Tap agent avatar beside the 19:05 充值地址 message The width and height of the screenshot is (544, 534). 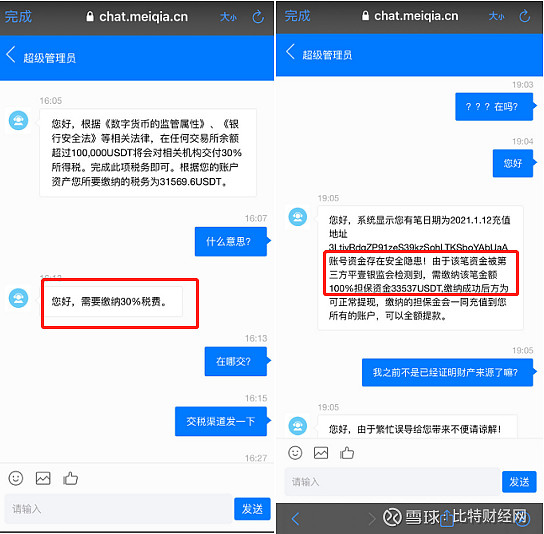[298, 217]
